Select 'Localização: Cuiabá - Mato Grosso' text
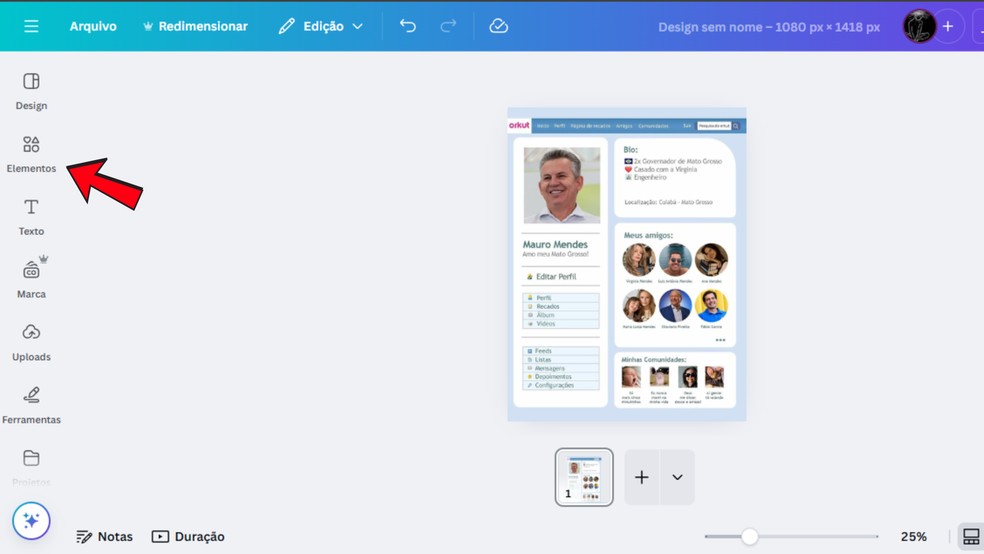 pos(668,202)
